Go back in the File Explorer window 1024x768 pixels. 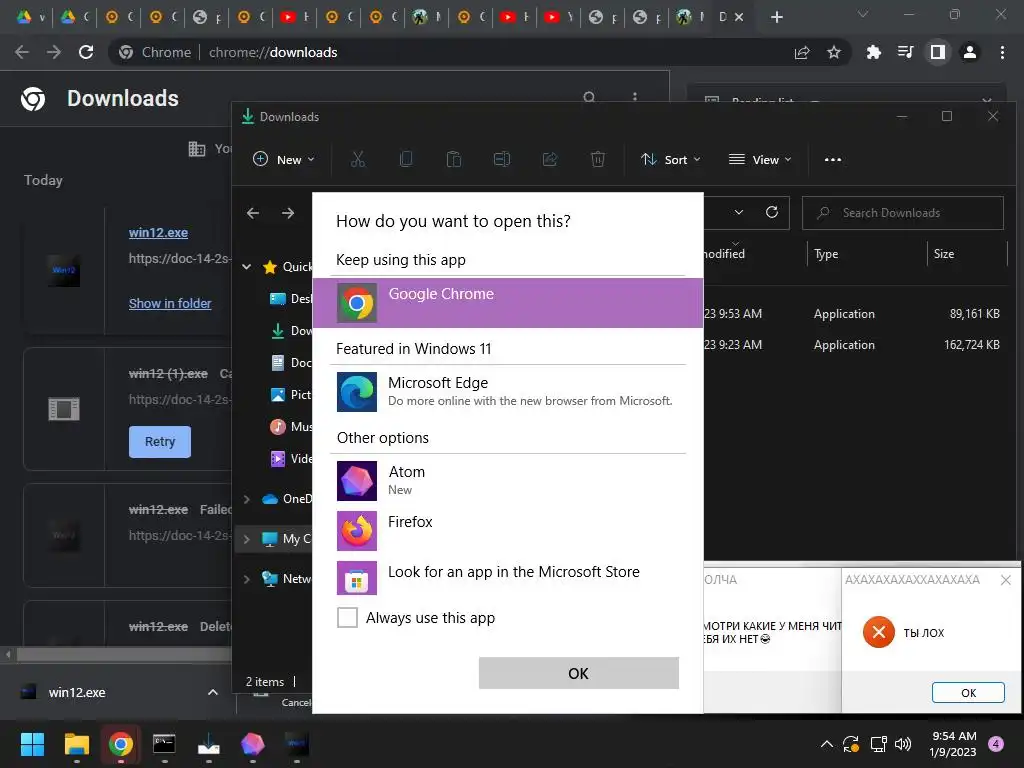click(x=253, y=213)
